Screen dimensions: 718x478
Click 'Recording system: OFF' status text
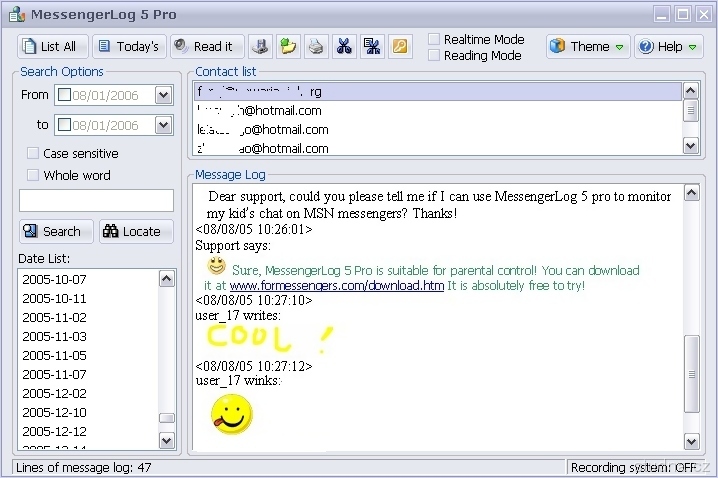(x=634, y=467)
